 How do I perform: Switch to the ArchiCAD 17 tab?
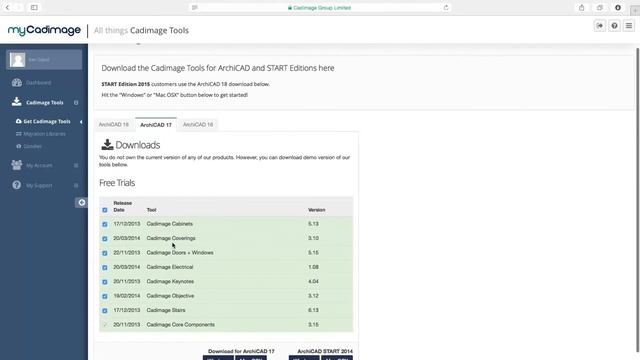point(156,124)
